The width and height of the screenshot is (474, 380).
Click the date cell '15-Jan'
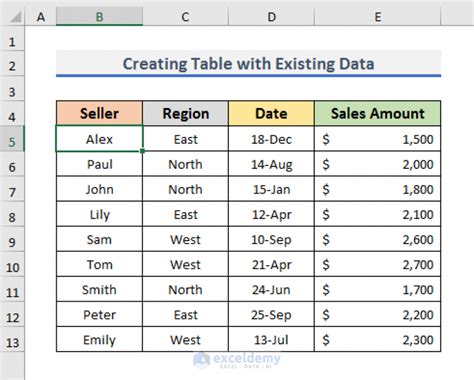(271, 189)
